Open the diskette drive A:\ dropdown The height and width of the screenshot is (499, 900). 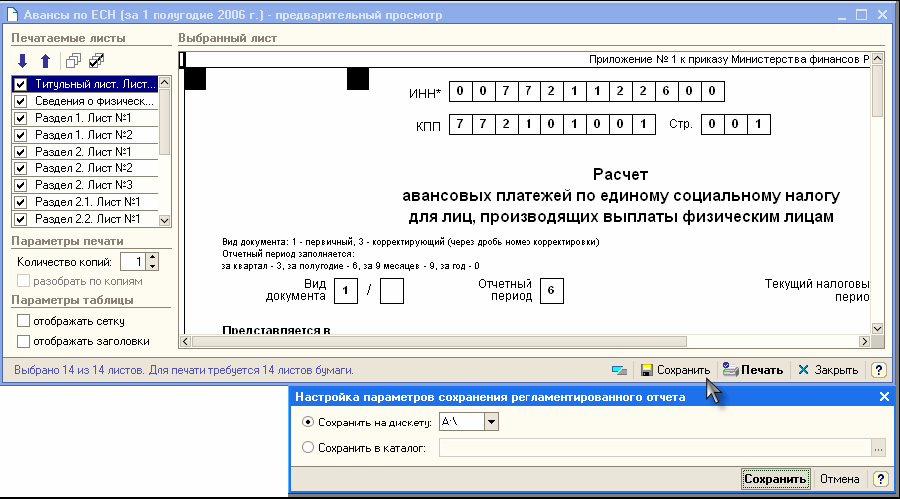click(x=490, y=422)
